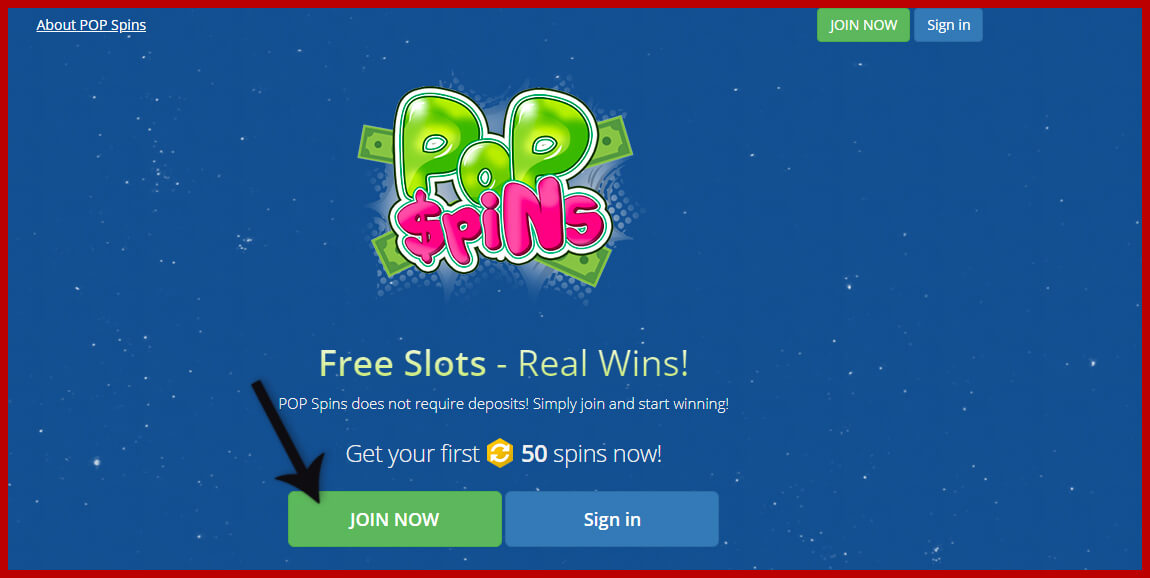Click the bold "Free Slots" heading text
The image size is (1150, 578).
coord(403,363)
